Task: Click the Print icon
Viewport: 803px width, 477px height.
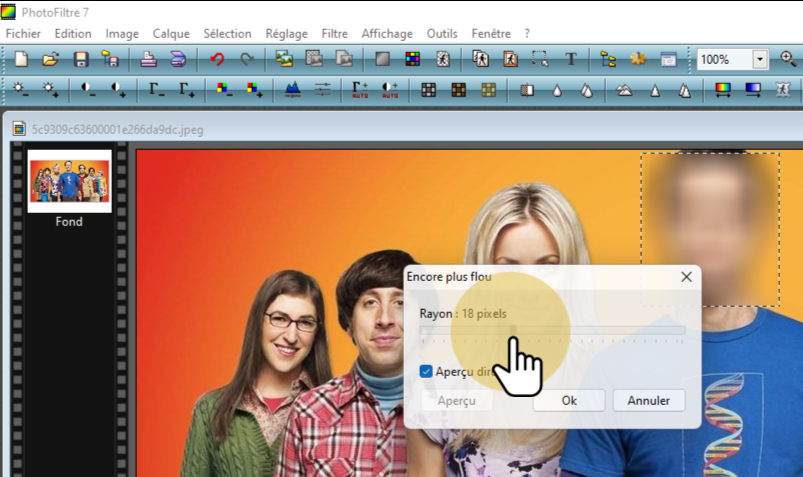Action: pyautogui.click(x=149, y=59)
